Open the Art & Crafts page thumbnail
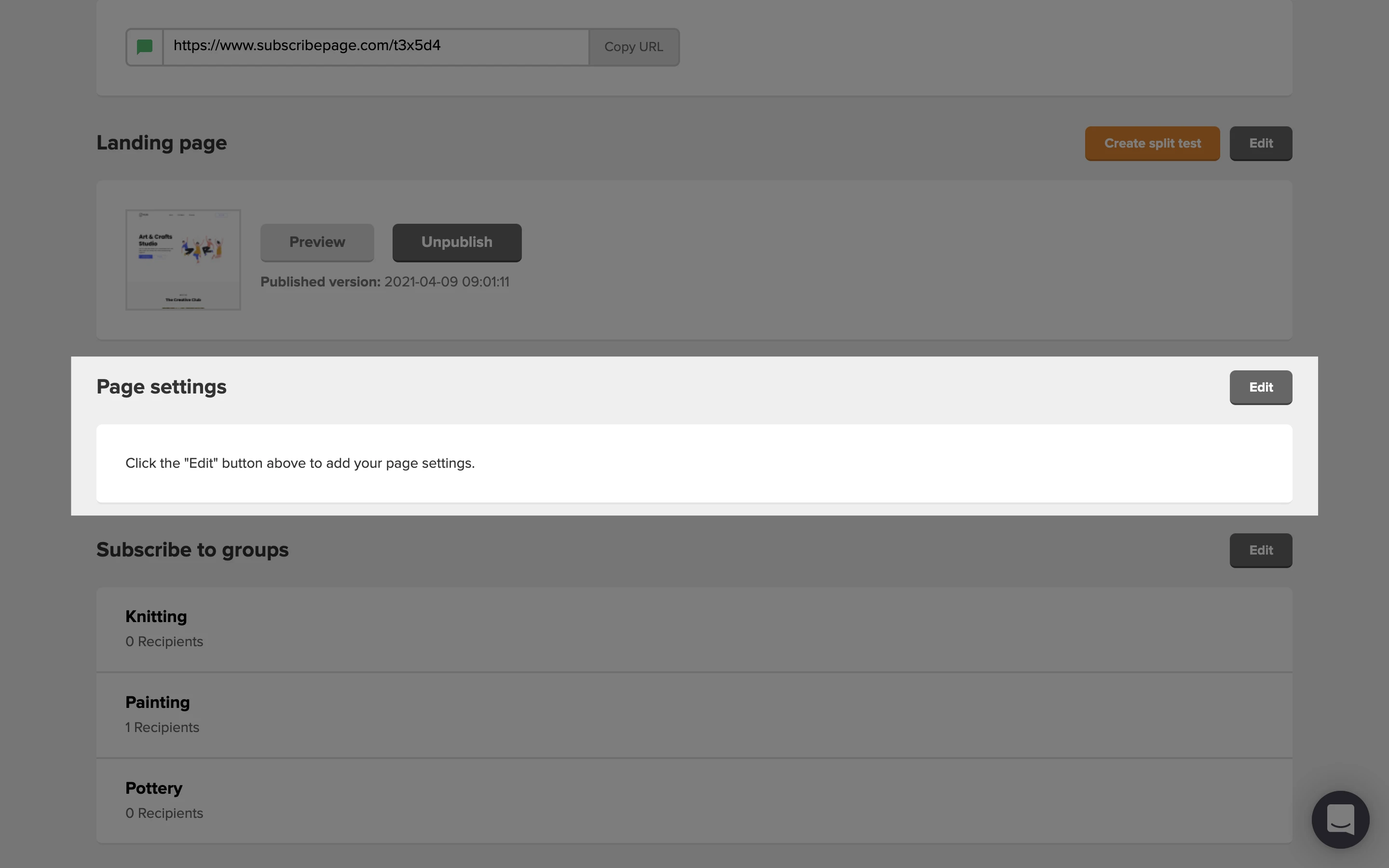 click(x=183, y=259)
